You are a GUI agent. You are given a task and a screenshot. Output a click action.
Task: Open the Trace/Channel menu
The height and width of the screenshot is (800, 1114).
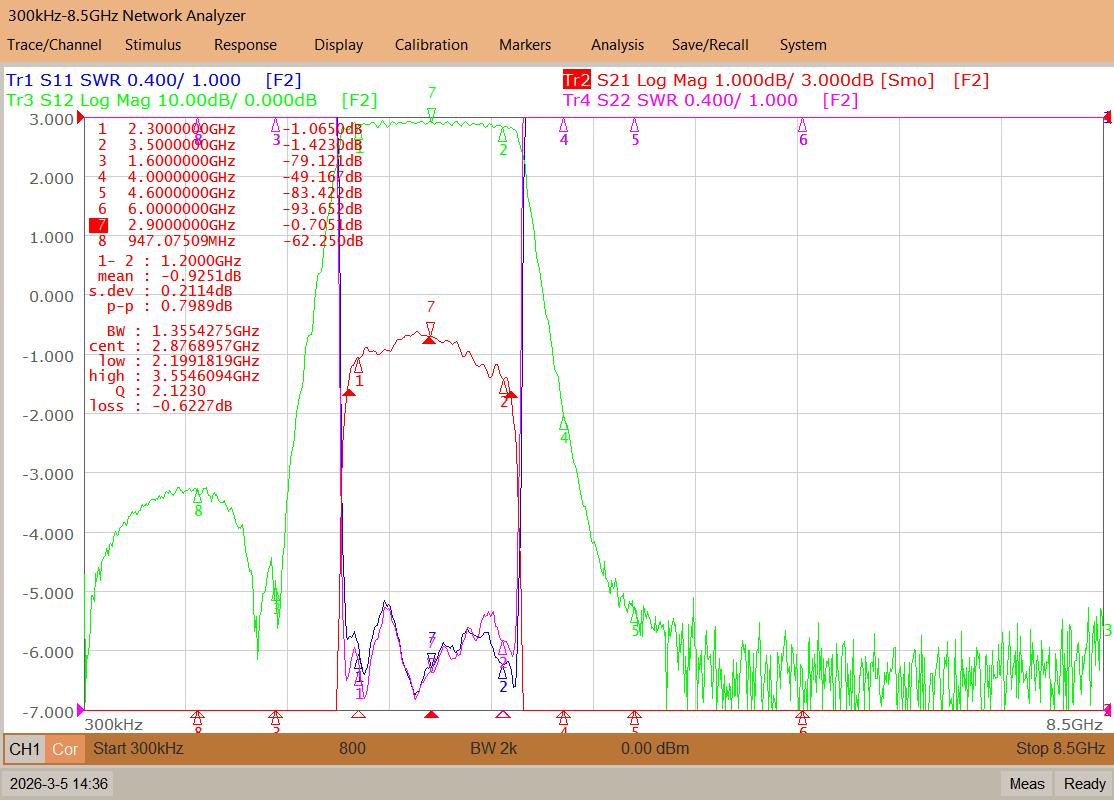54,45
